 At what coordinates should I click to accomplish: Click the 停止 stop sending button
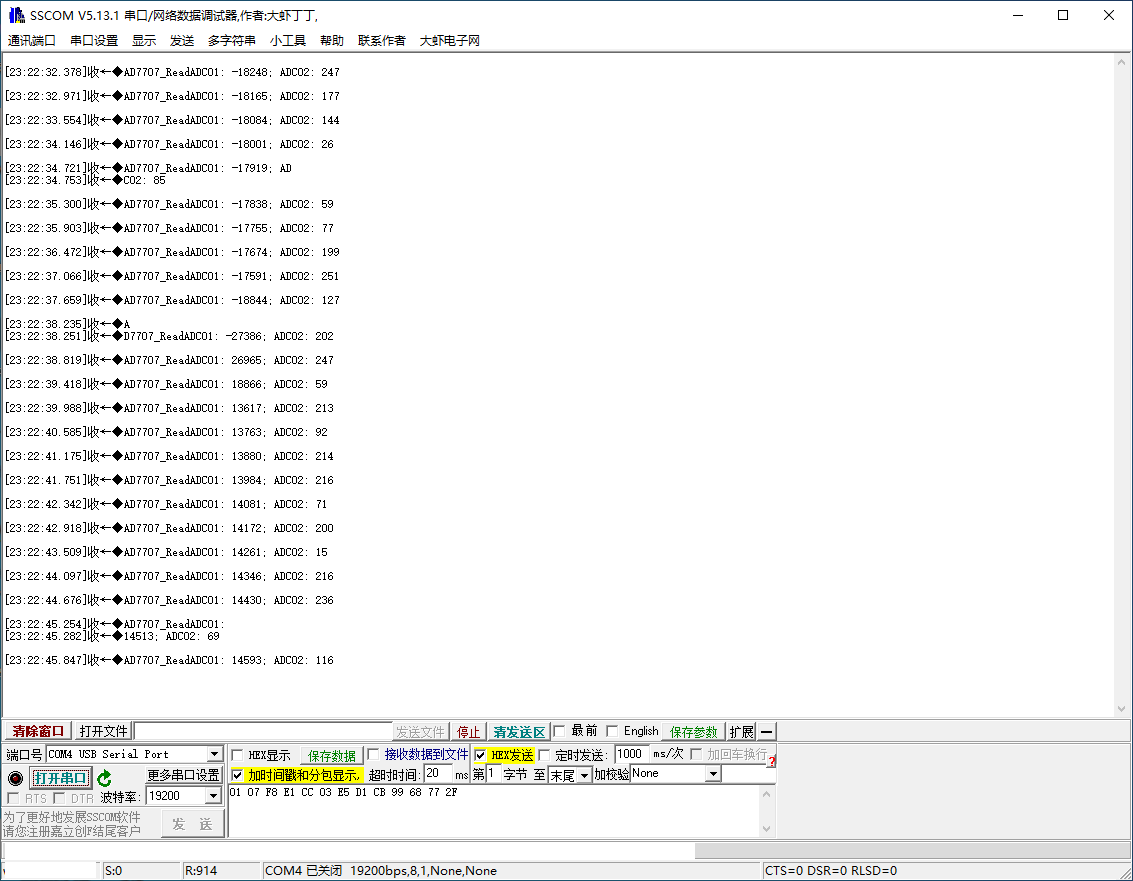[x=468, y=732]
